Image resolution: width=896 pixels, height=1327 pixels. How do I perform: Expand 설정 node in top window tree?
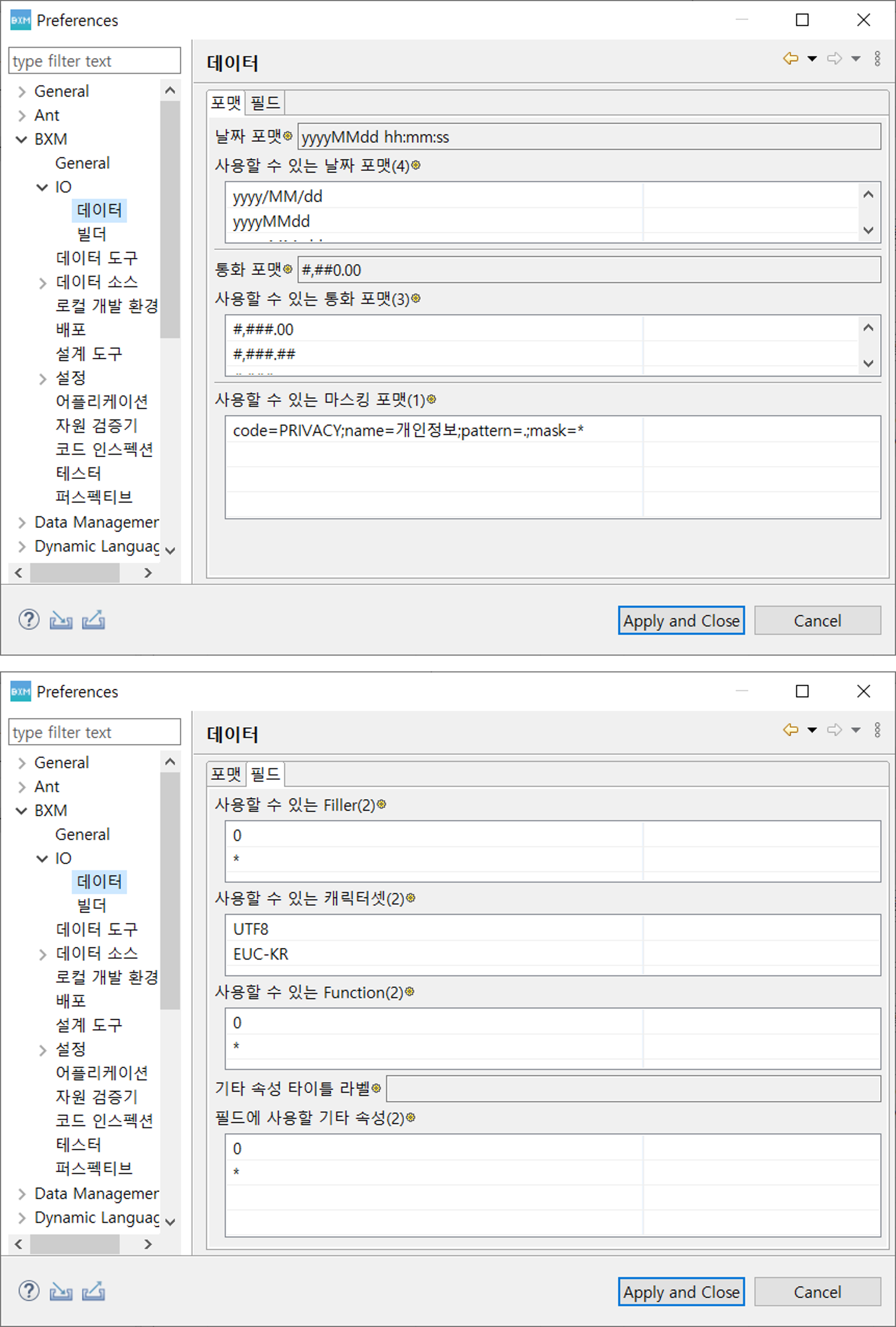(42, 379)
